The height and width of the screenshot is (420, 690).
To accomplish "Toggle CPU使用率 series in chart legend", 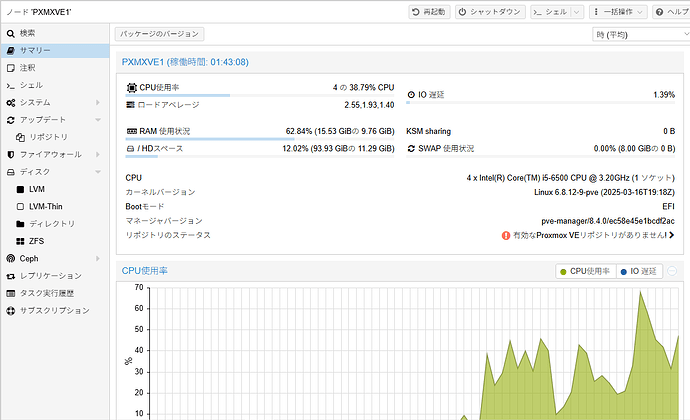I will tap(585, 271).
